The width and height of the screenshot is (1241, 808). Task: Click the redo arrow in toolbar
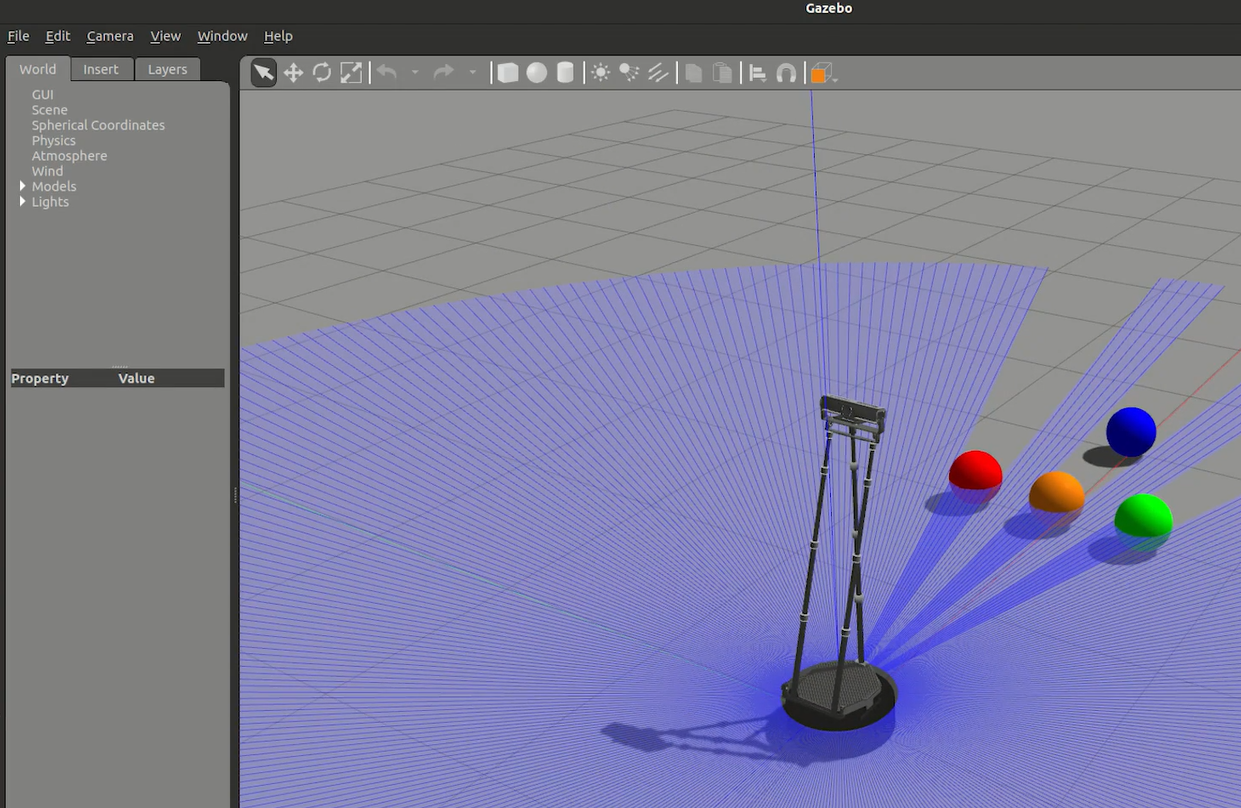[444, 73]
